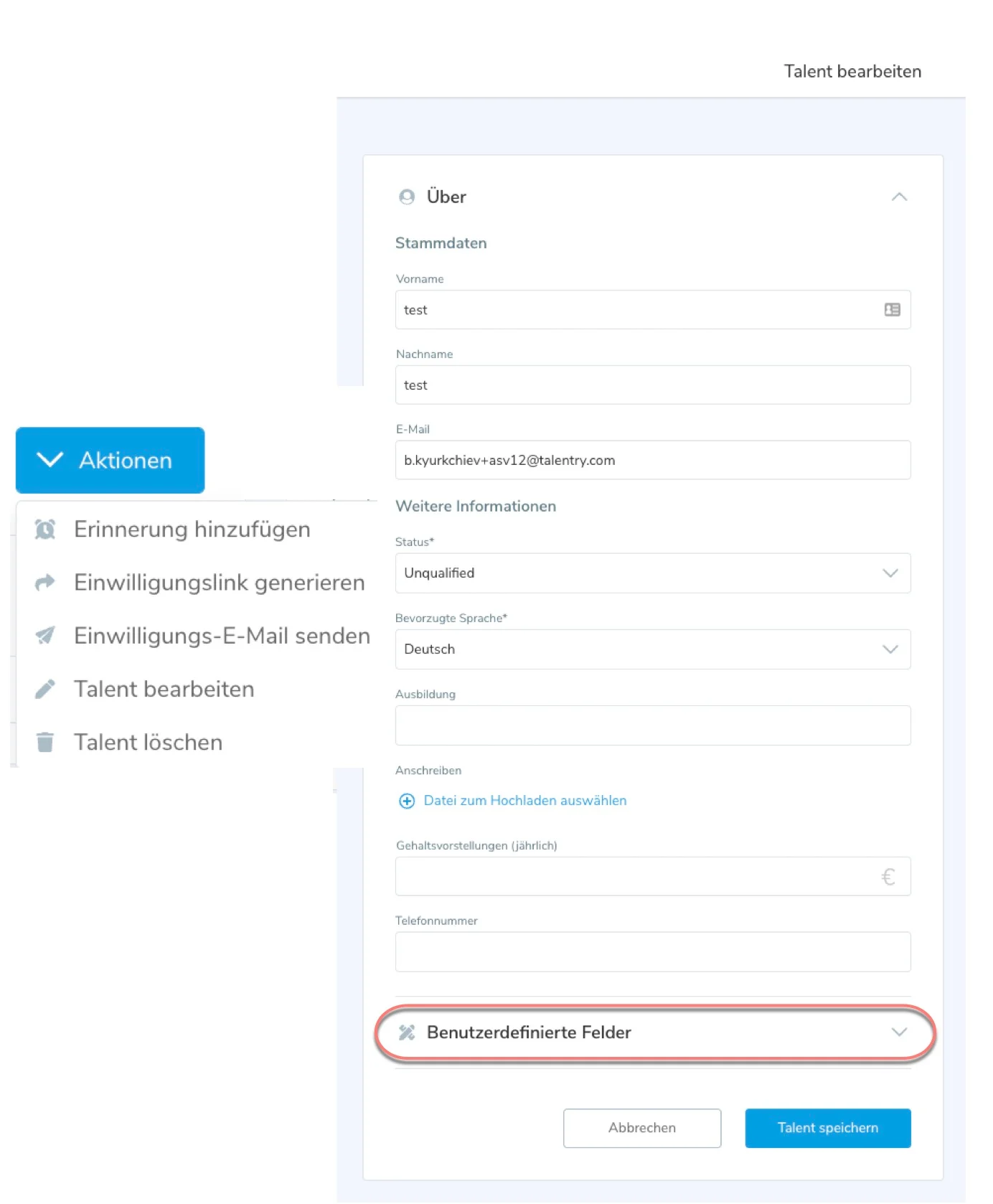Click the trash can delete icon

pos(45,742)
